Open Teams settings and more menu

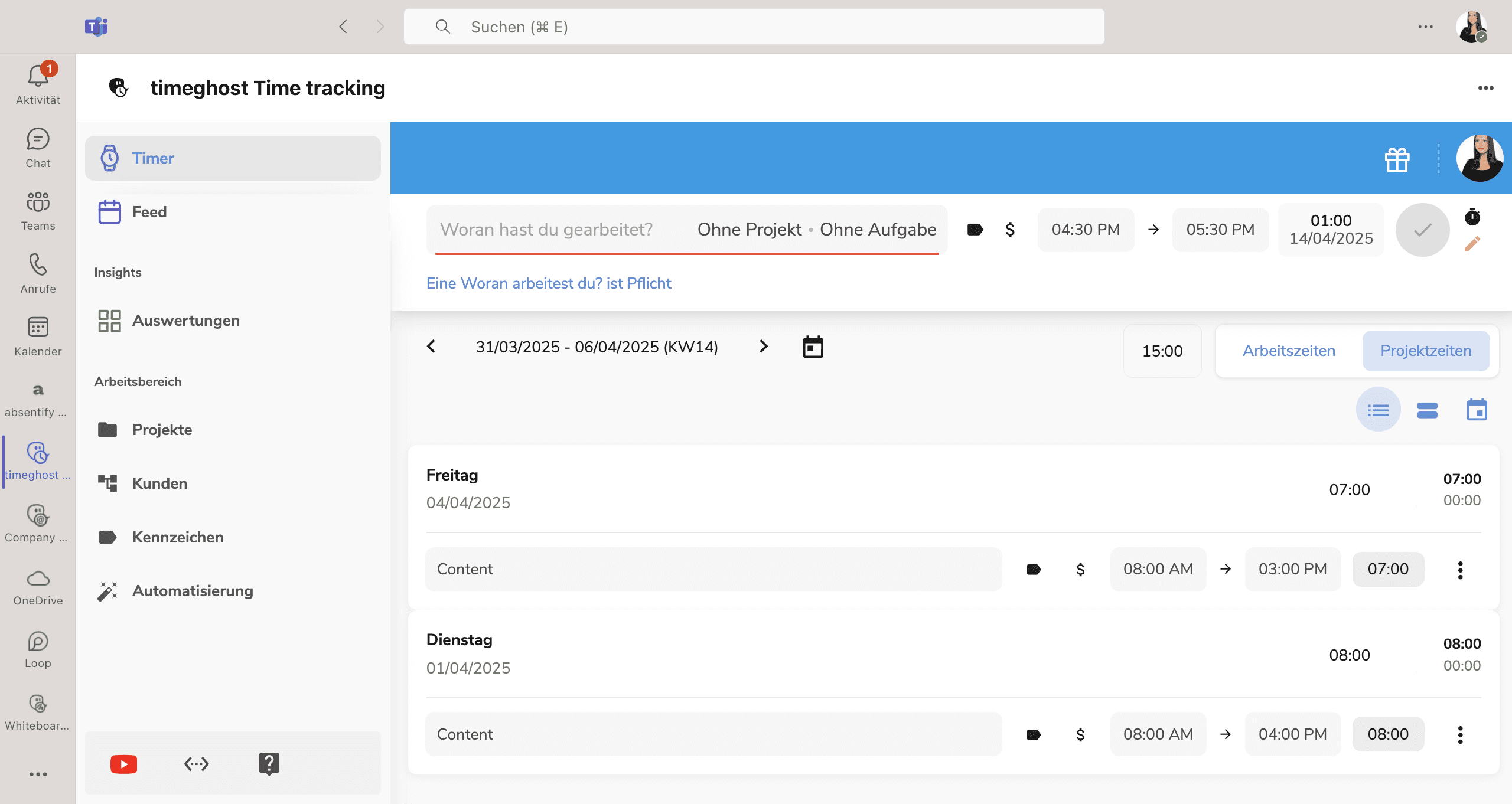pyautogui.click(x=1425, y=27)
